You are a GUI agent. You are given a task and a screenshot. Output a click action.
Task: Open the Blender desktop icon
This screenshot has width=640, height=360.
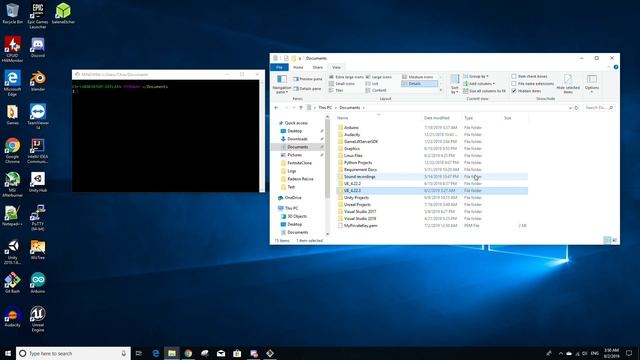tap(38, 81)
